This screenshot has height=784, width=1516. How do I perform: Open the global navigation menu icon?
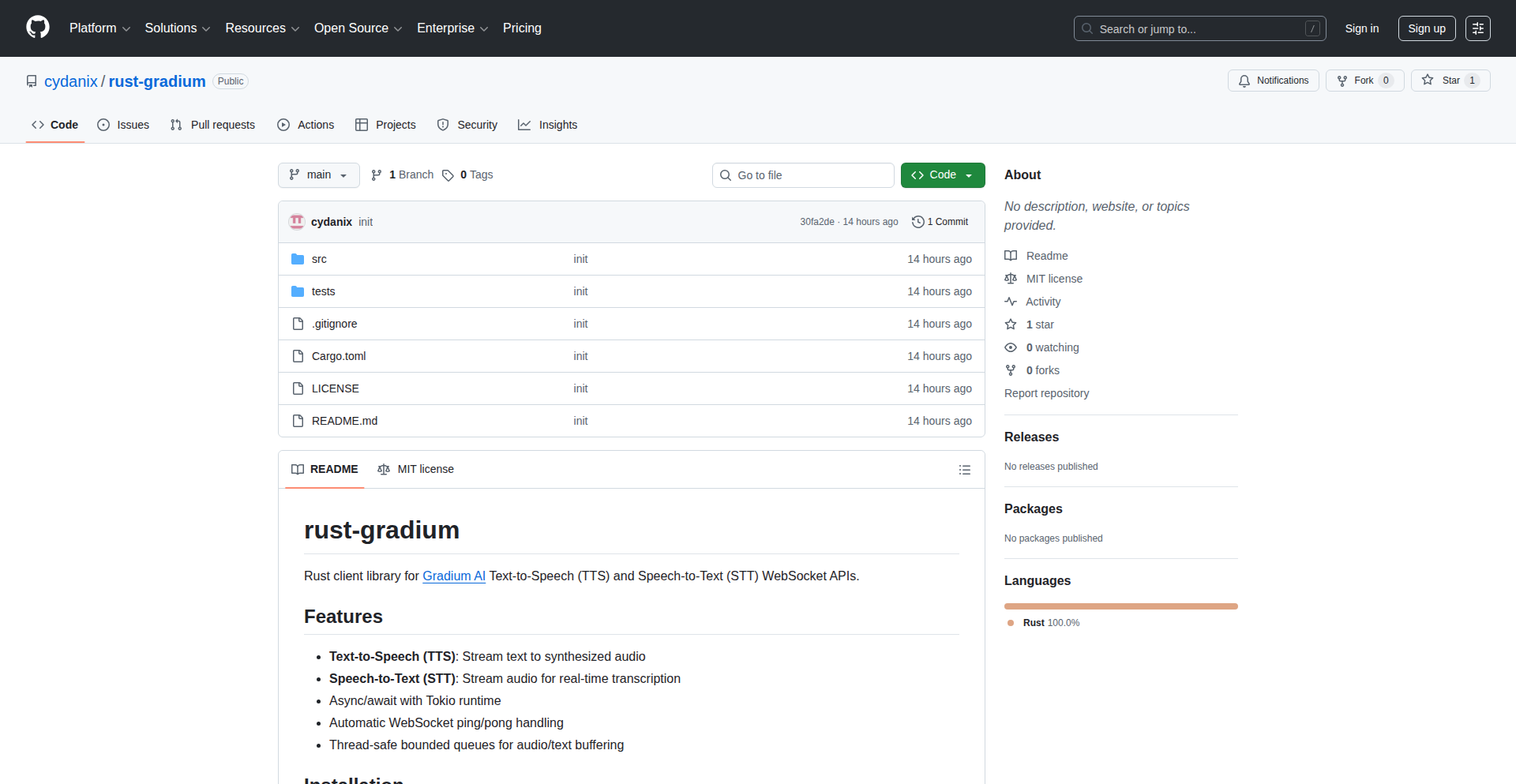[x=1477, y=28]
